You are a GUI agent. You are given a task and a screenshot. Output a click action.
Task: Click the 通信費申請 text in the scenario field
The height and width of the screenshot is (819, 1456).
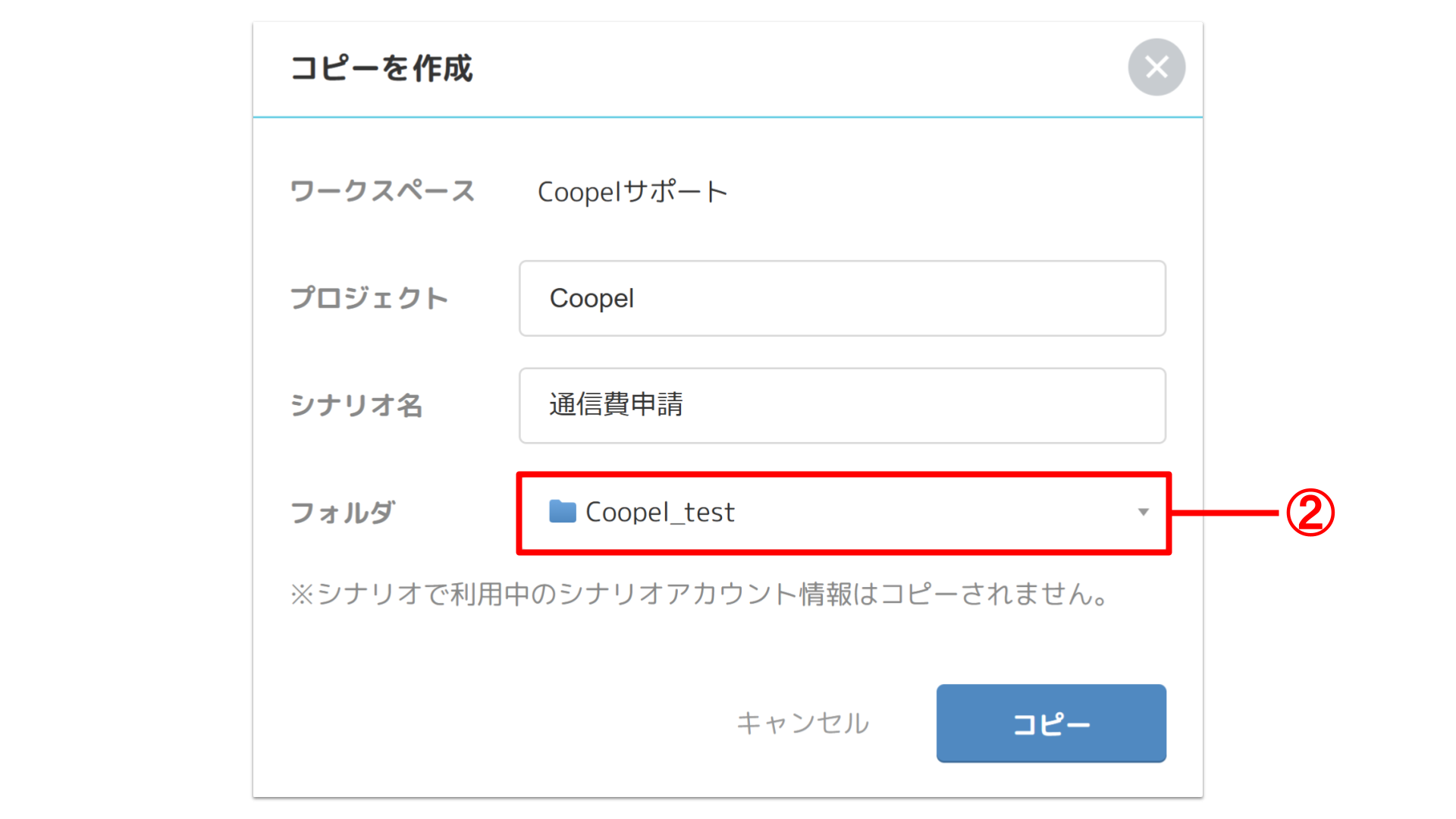(x=616, y=405)
